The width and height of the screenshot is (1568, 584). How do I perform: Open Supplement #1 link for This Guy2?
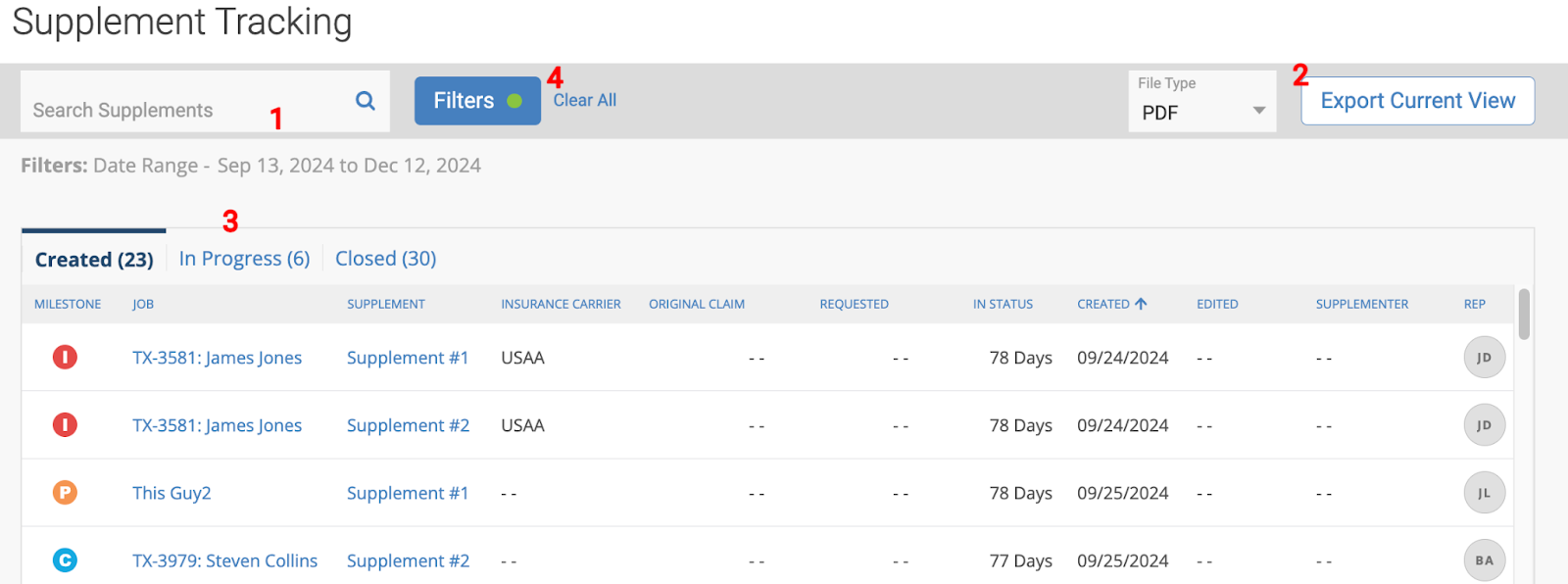pyautogui.click(x=408, y=493)
